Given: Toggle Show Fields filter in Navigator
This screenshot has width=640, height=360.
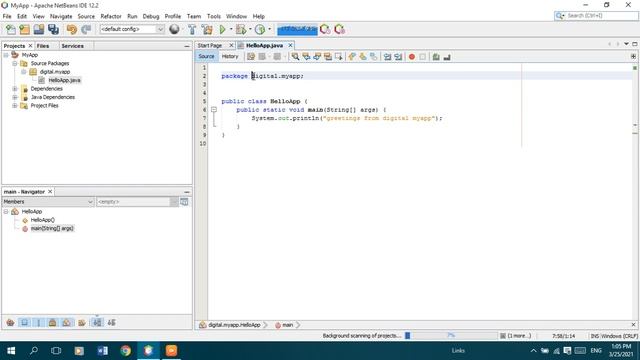Looking at the screenshot, I should pos(24,323).
